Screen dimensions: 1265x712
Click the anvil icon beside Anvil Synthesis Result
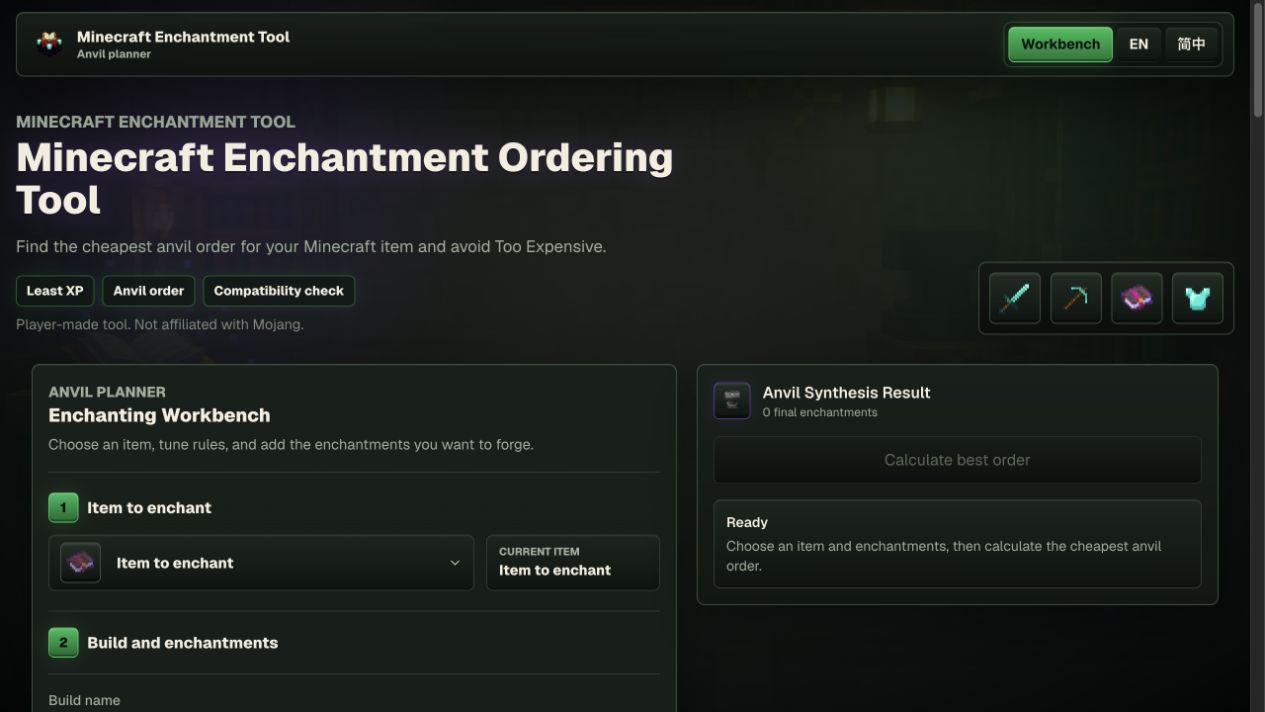click(x=732, y=401)
